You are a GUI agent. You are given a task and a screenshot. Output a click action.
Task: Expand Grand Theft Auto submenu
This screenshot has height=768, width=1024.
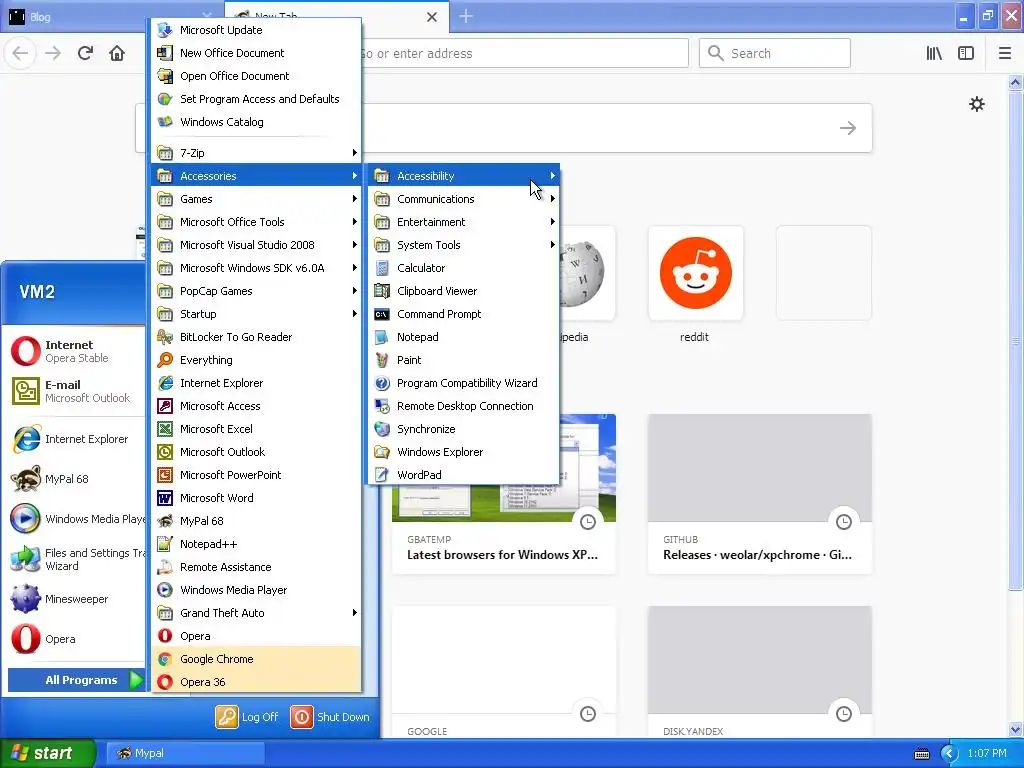(x=256, y=613)
